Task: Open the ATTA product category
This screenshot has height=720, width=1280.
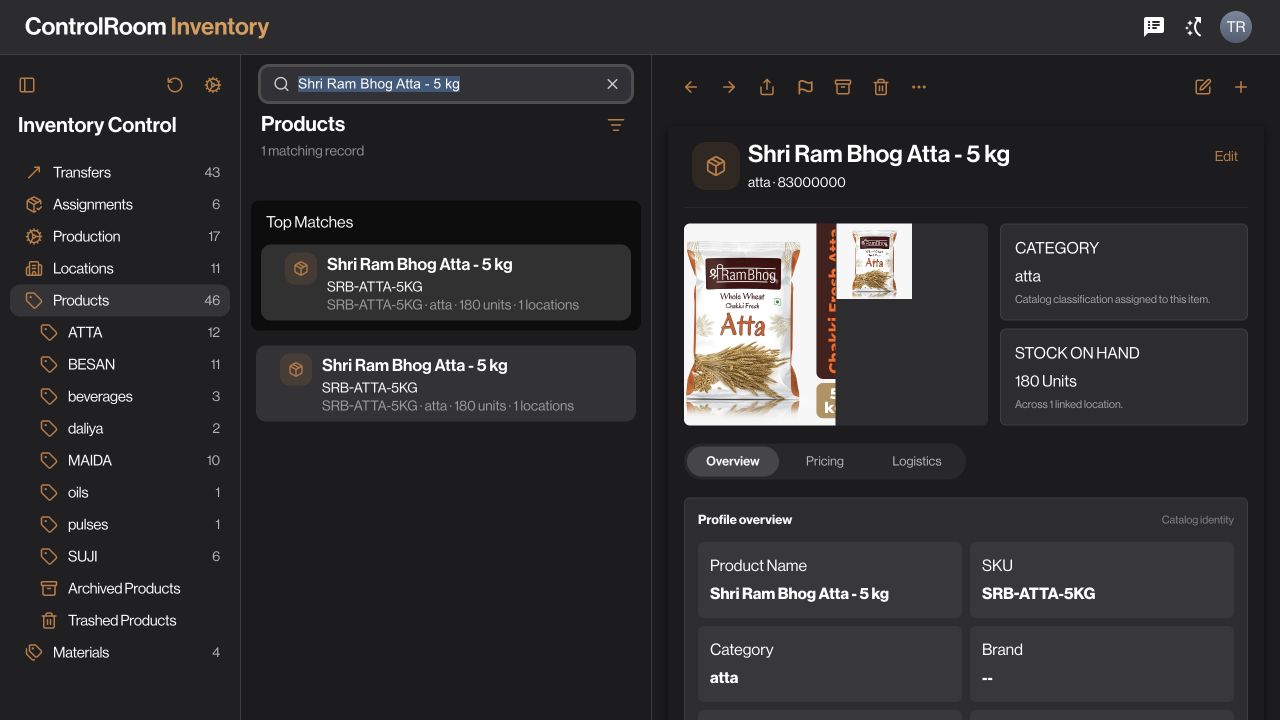Action: [120, 332]
